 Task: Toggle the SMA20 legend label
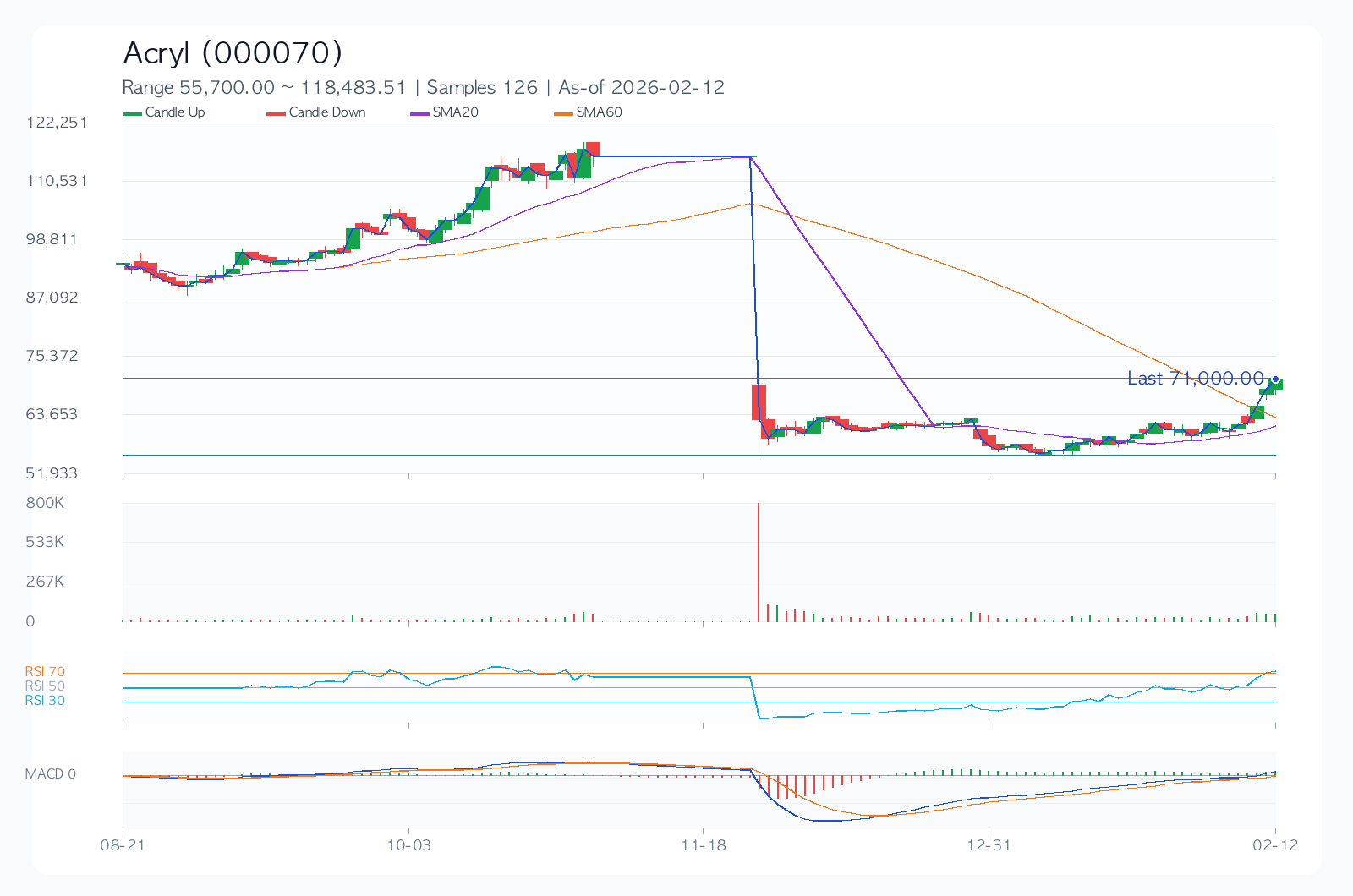pyautogui.click(x=455, y=112)
